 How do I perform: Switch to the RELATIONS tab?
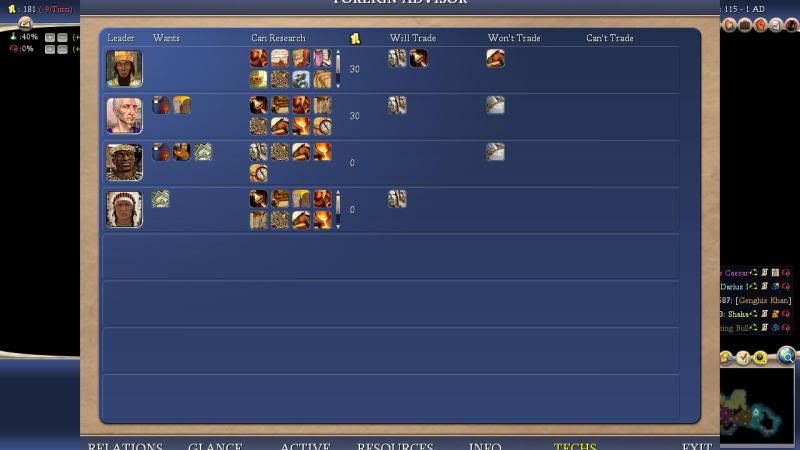click(x=126, y=445)
